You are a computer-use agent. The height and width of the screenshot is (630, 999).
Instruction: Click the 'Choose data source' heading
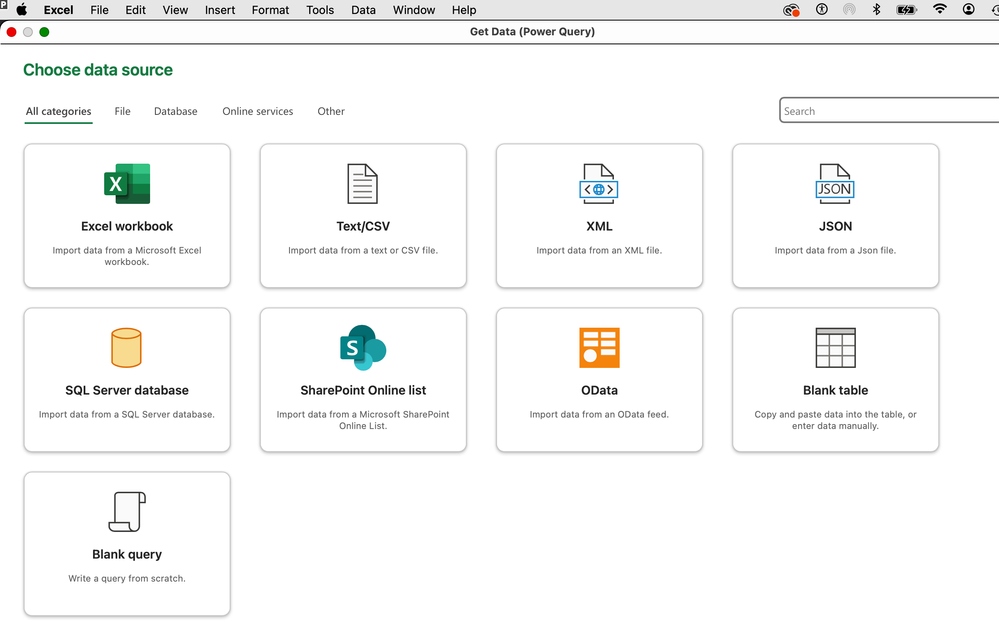(97, 69)
